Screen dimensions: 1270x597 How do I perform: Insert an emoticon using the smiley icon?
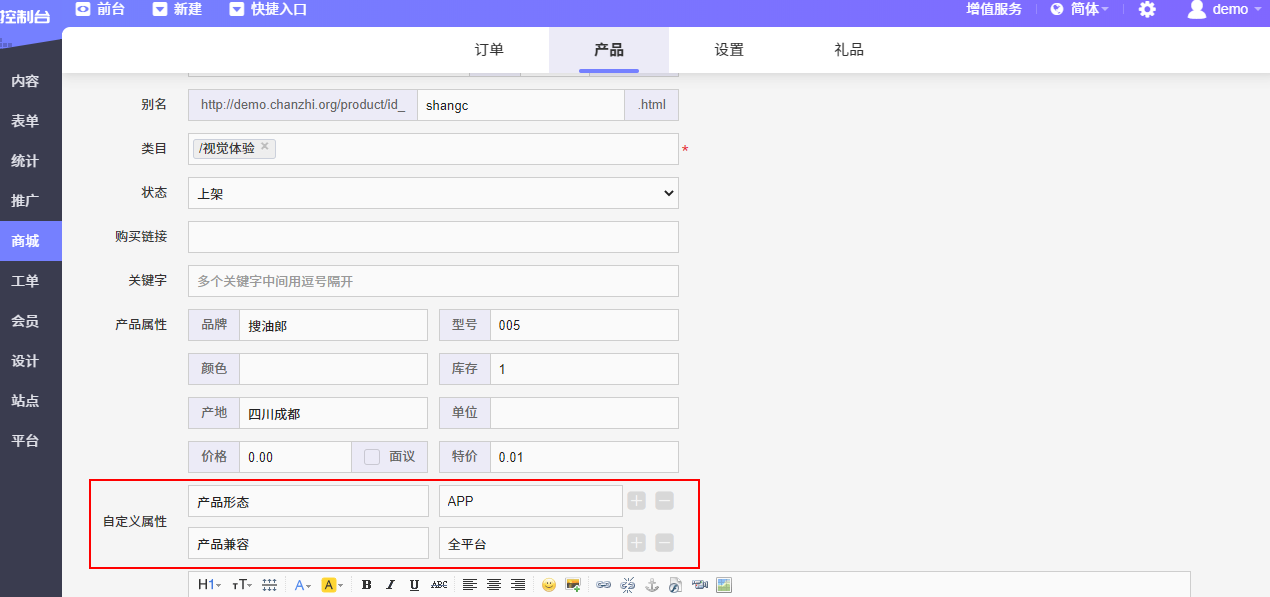tap(549, 585)
